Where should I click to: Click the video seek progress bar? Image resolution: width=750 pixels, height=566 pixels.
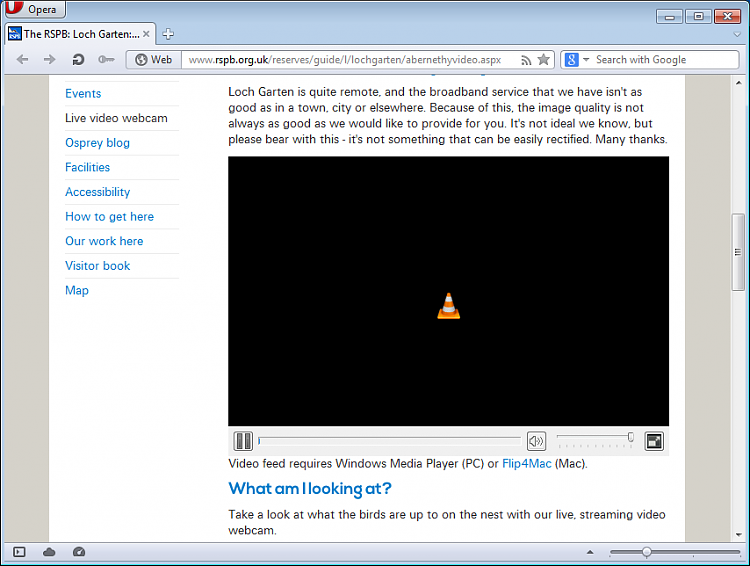click(x=389, y=441)
